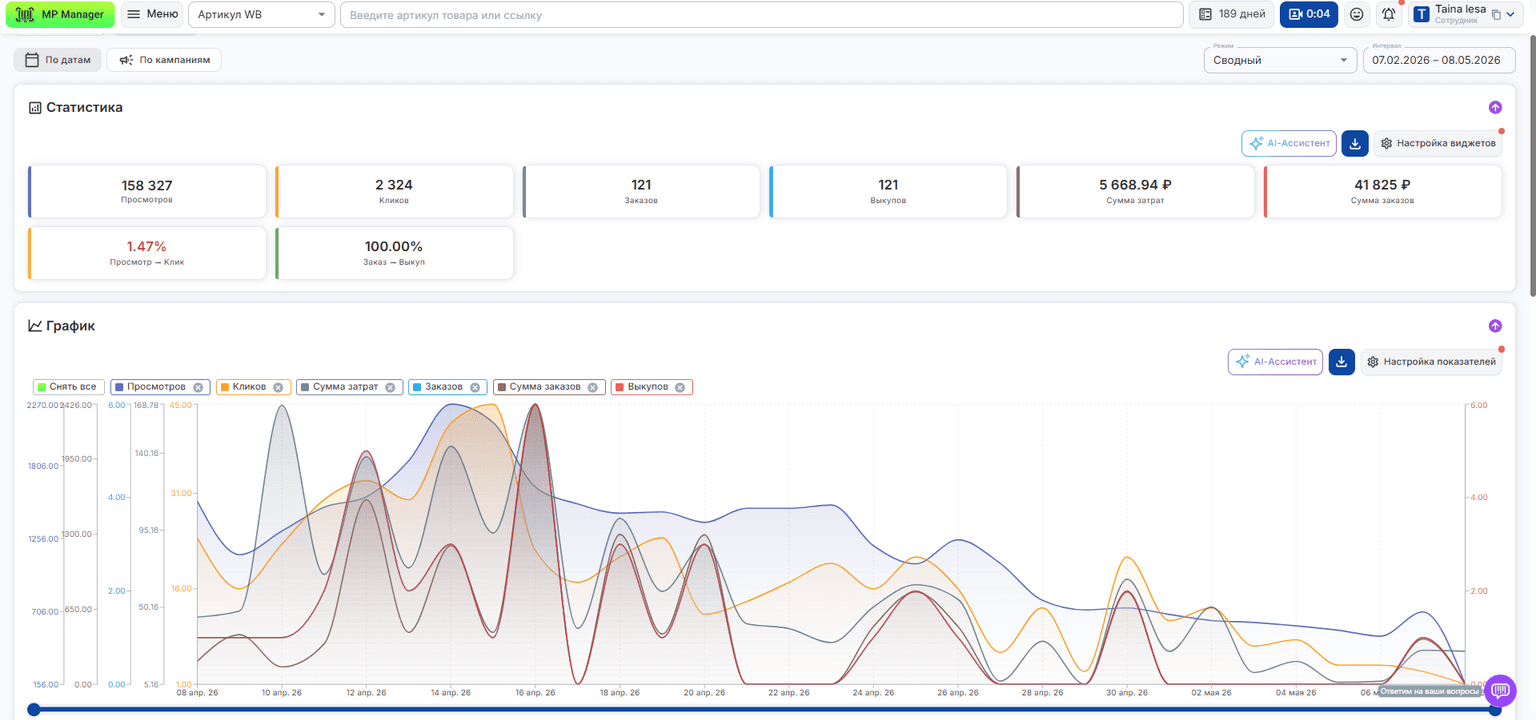
Task: Click the left handle of chart range slider
Action: pyautogui.click(x=33, y=709)
